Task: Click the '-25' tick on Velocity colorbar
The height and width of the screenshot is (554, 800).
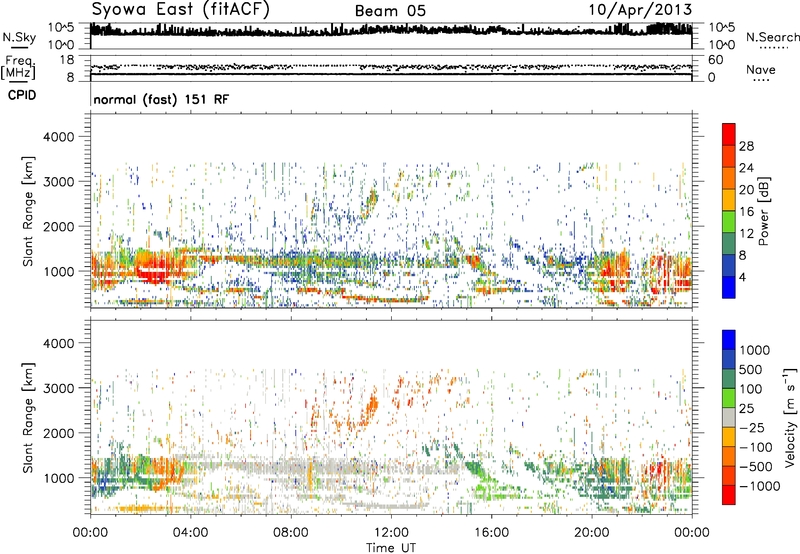Action: [x=752, y=428]
